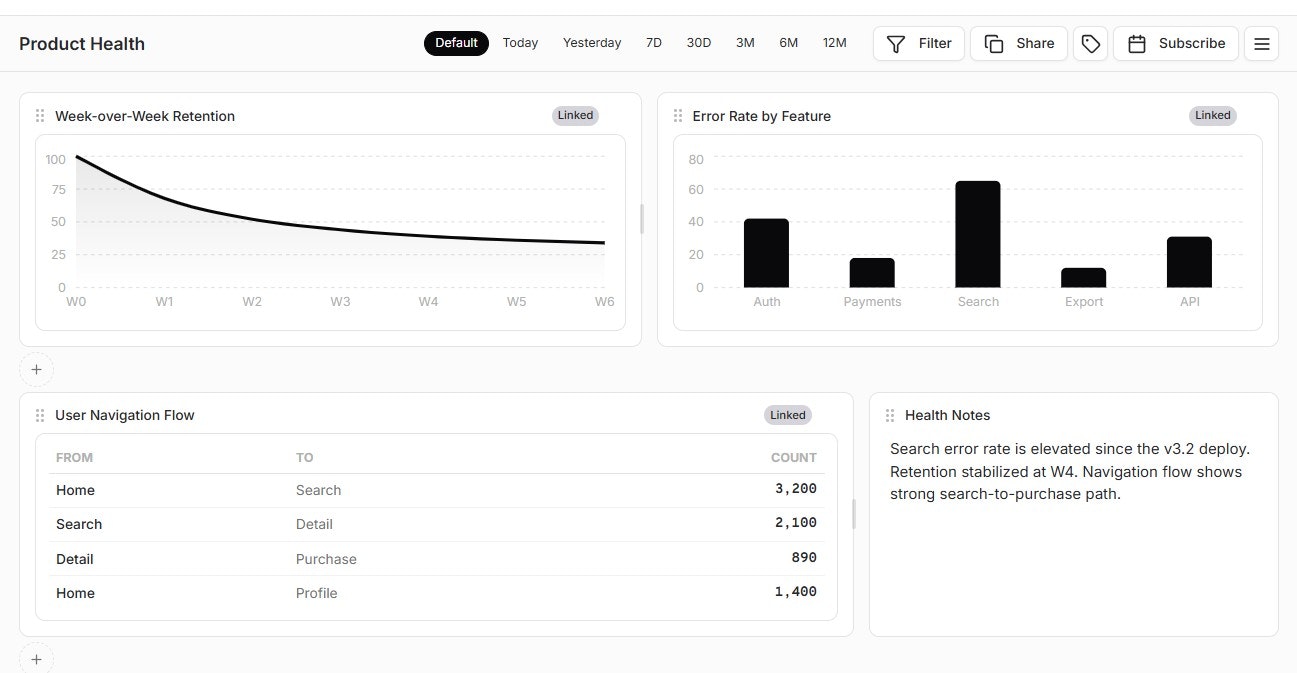This screenshot has width=1297, height=673.
Task: Click the Share button
Action: pos(1019,44)
